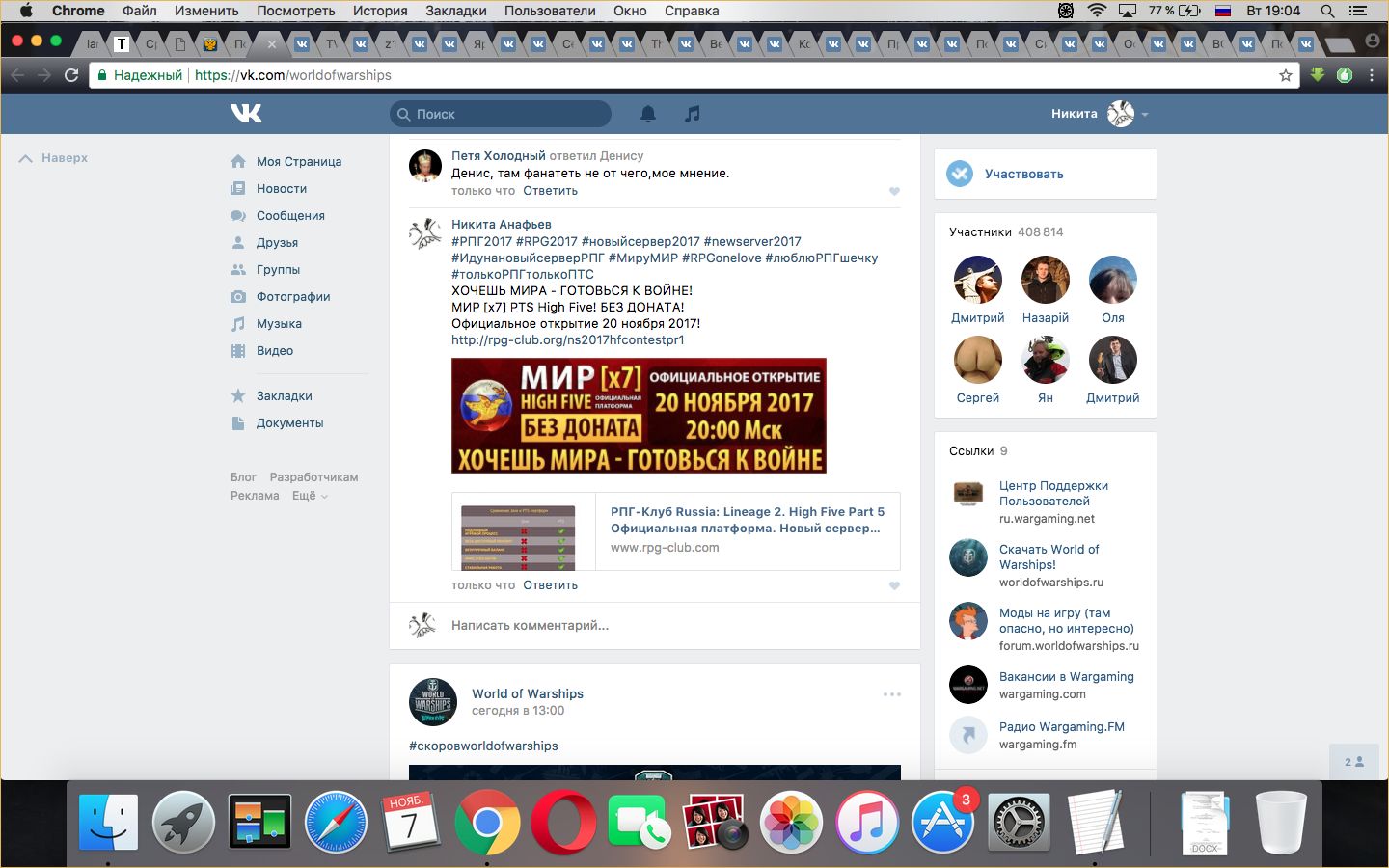Open Spotlight search in the menu bar
This screenshot has width=1389, height=868.
pos(1328,11)
